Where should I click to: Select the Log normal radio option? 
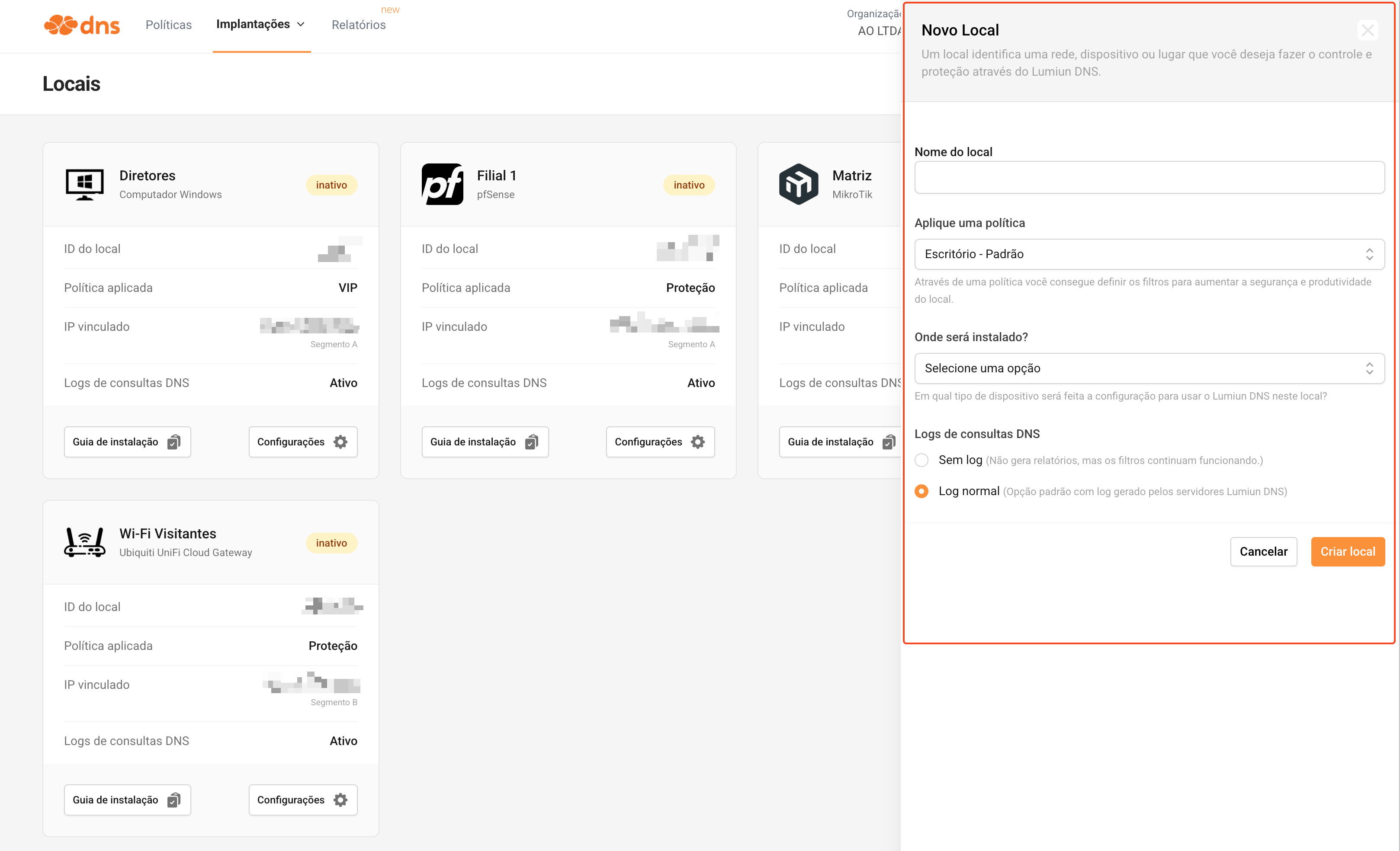pos(922,491)
